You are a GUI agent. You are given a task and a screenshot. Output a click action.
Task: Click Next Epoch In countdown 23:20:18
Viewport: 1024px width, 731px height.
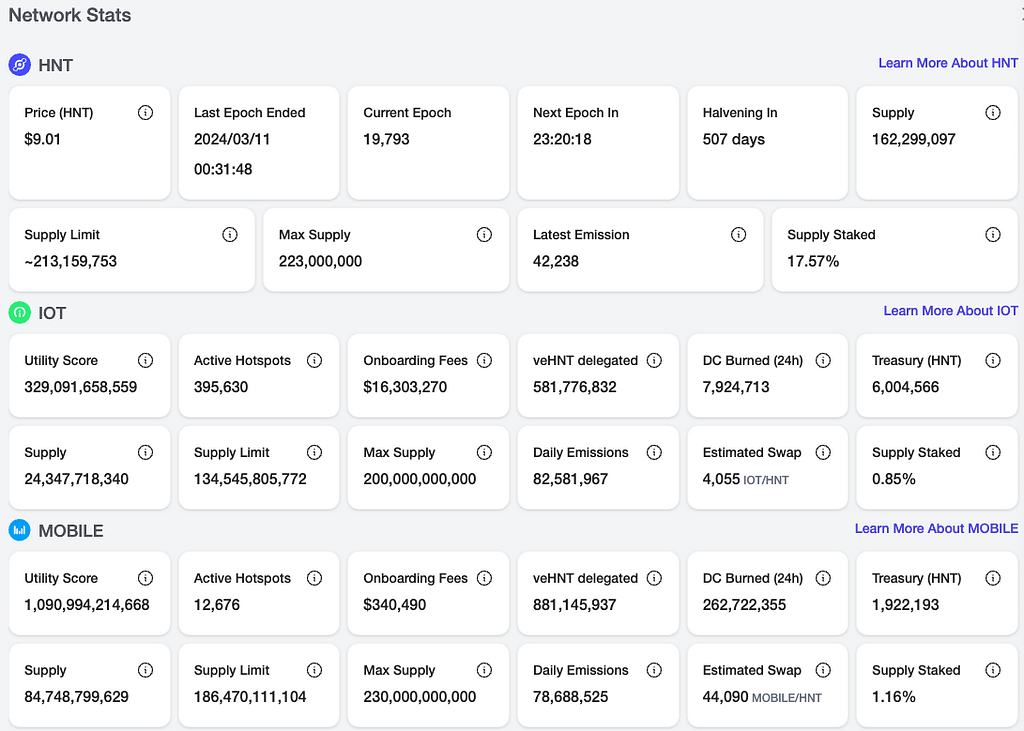(x=562, y=139)
